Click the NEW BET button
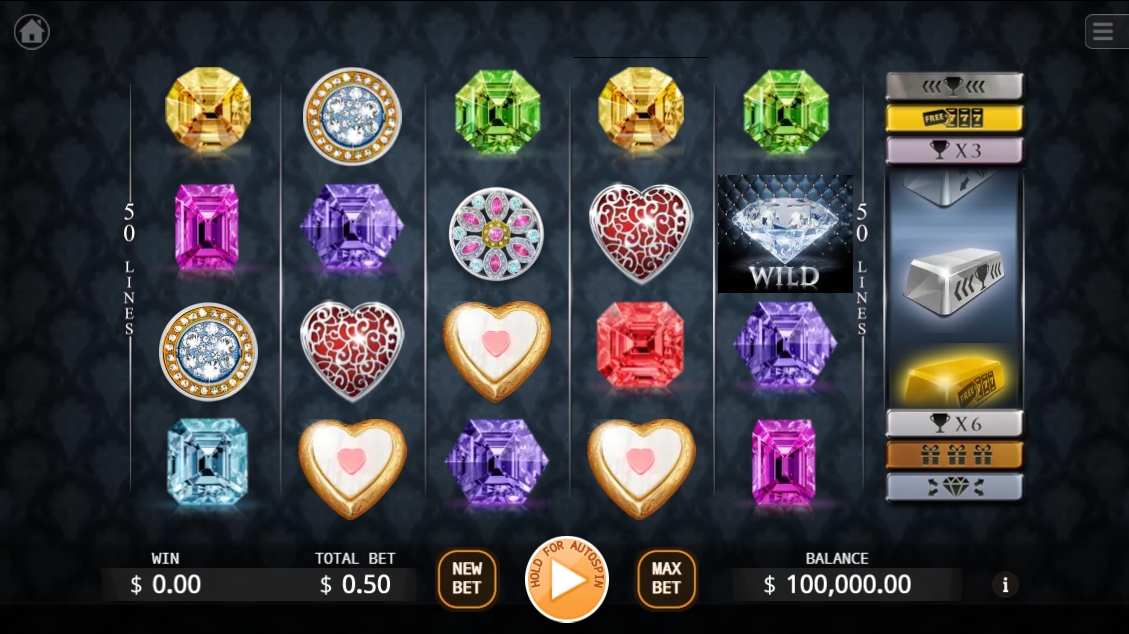Viewport: 1129px width, 634px height. 467,579
